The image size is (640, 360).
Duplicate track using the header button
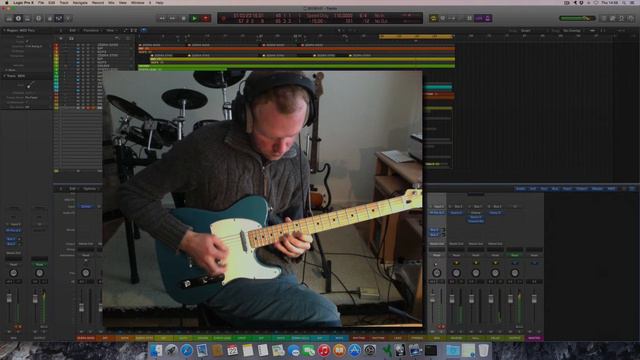coord(71,38)
